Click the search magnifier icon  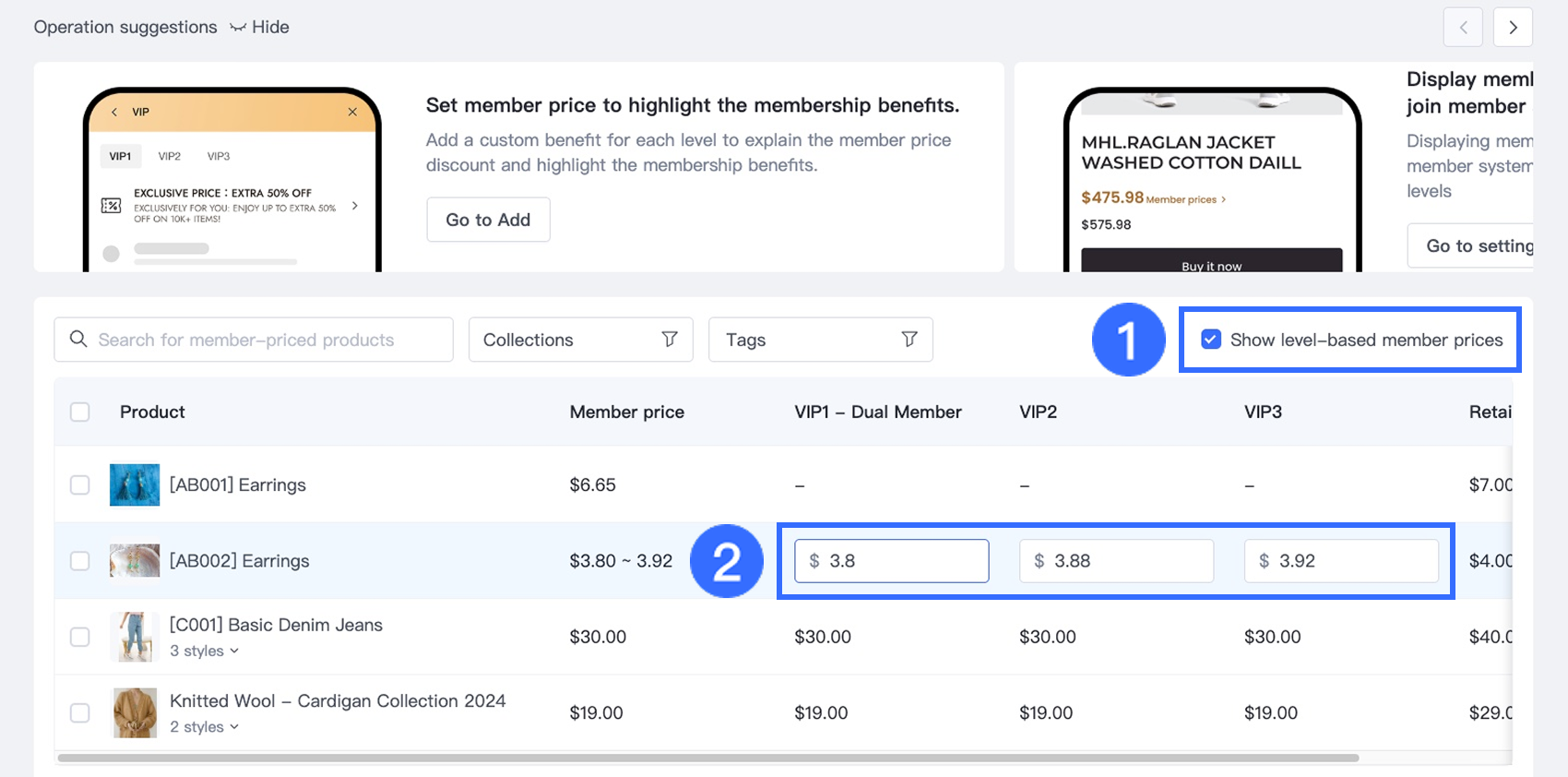(x=79, y=340)
